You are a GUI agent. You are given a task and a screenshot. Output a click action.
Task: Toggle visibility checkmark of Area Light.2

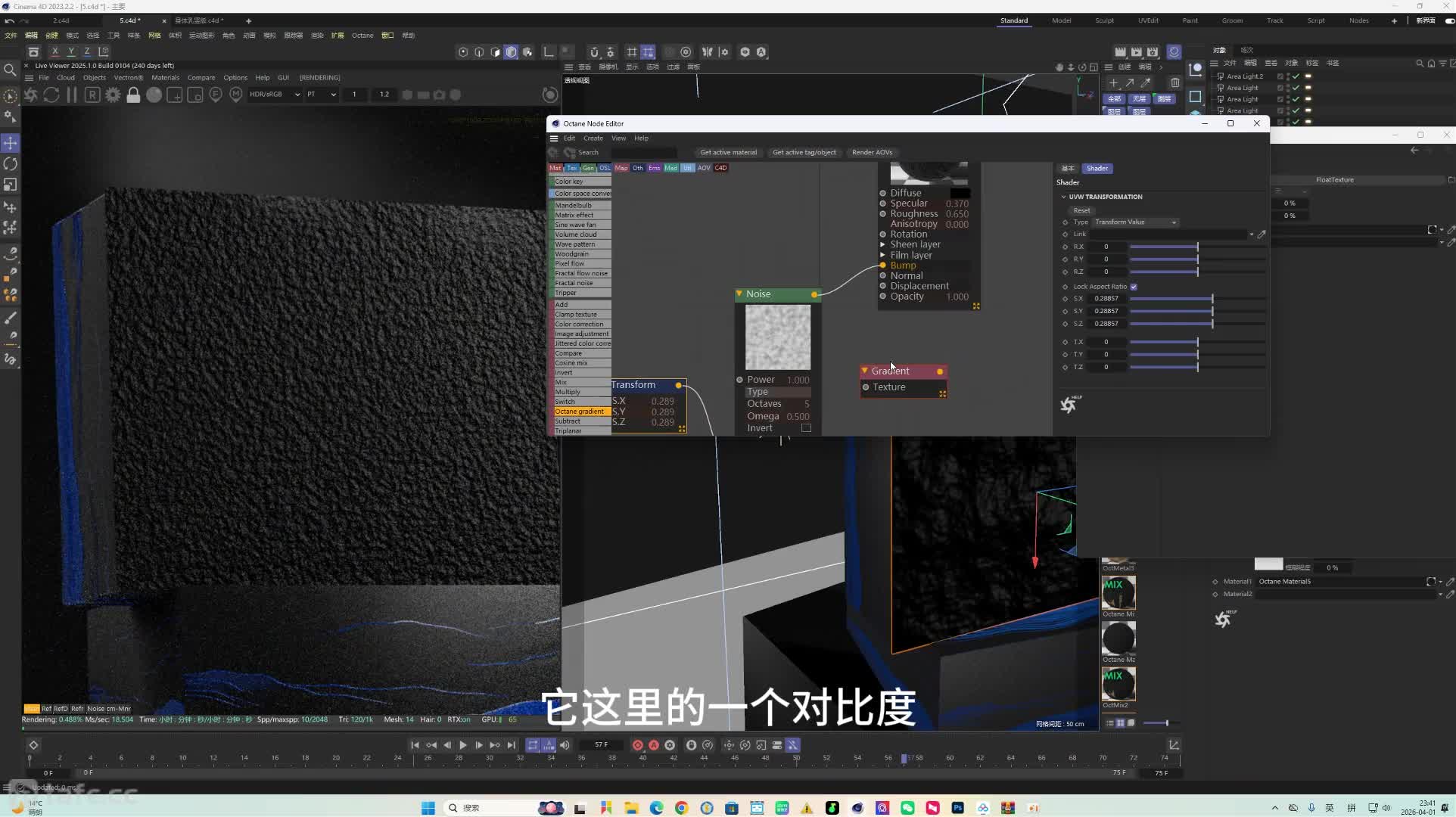point(1296,76)
